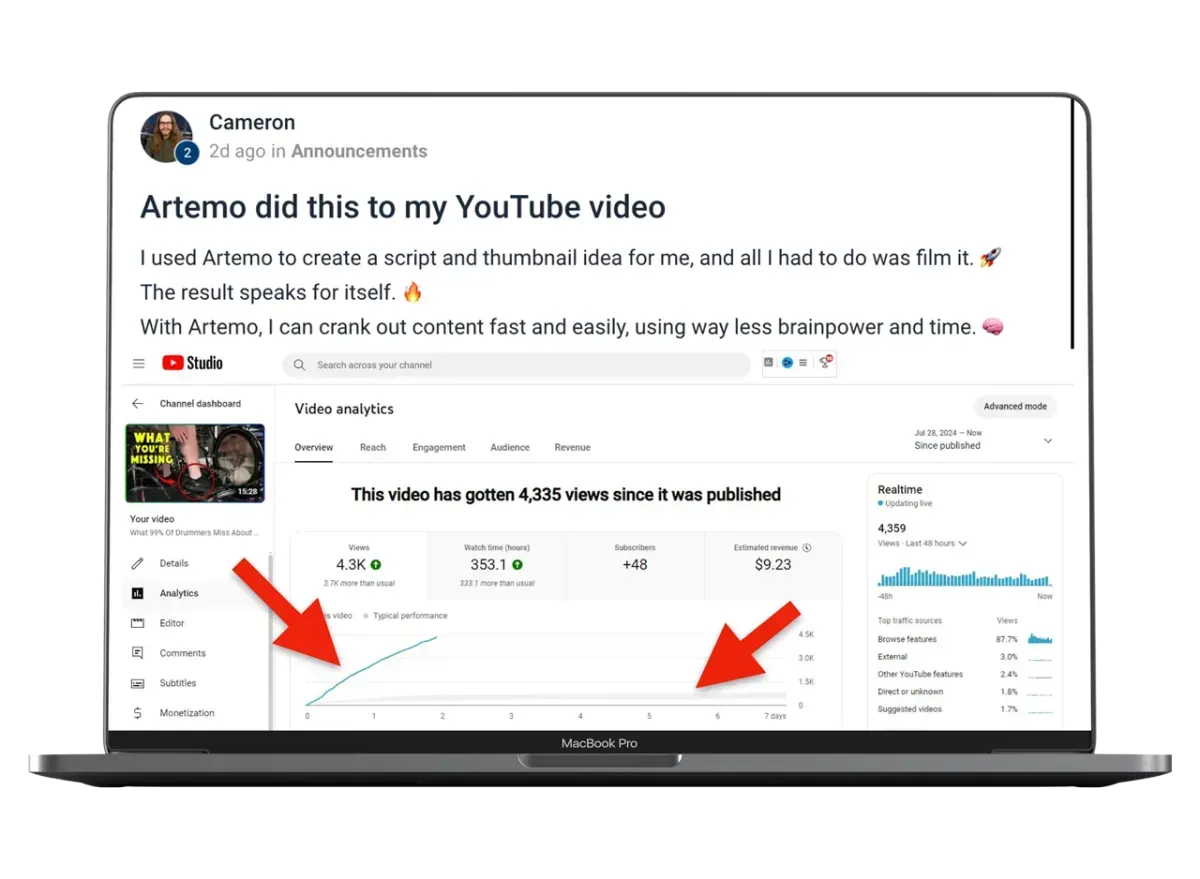Open the video thumbnail in the sidebar
Image resolution: width=1200 pixels, height=879 pixels.
195,463
